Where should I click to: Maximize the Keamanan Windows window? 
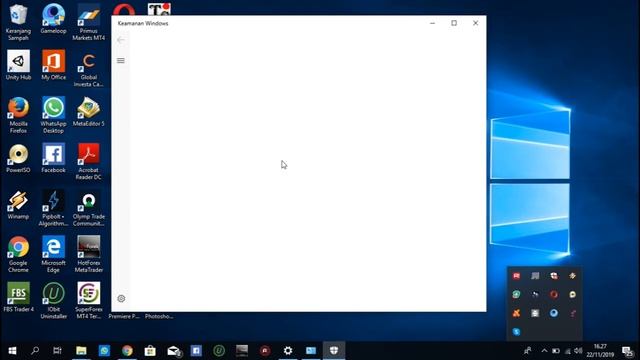tap(454, 23)
